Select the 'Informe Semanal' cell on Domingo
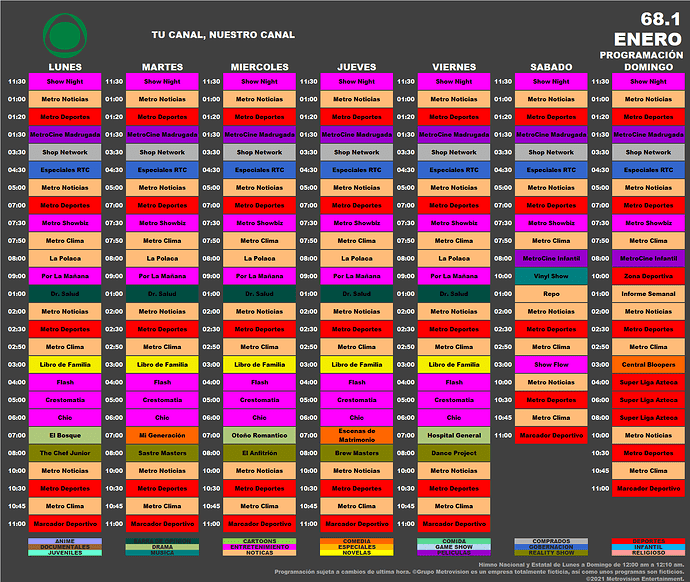The width and height of the screenshot is (690, 582). pyautogui.click(x=649, y=294)
